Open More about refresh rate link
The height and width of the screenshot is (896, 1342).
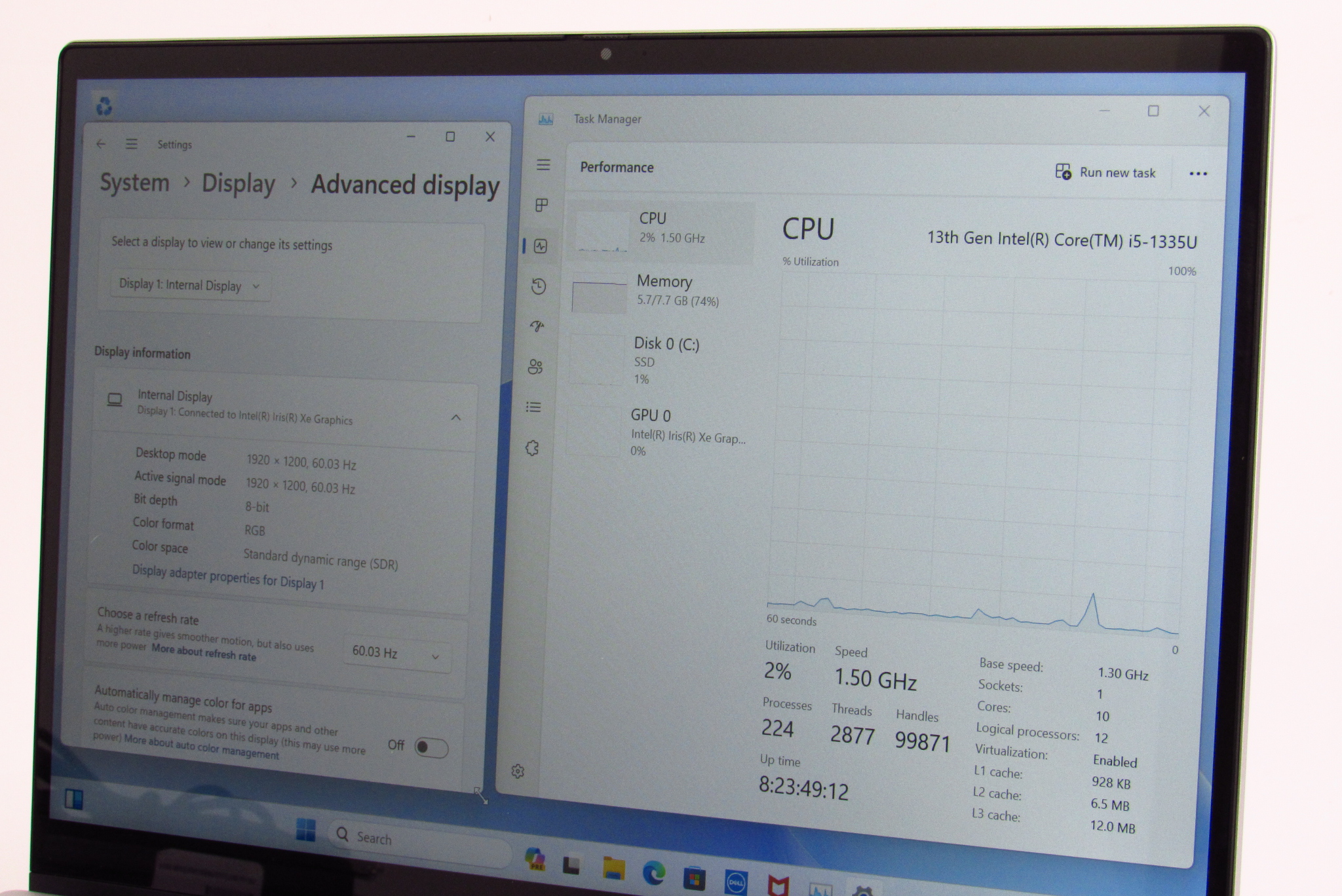(204, 652)
